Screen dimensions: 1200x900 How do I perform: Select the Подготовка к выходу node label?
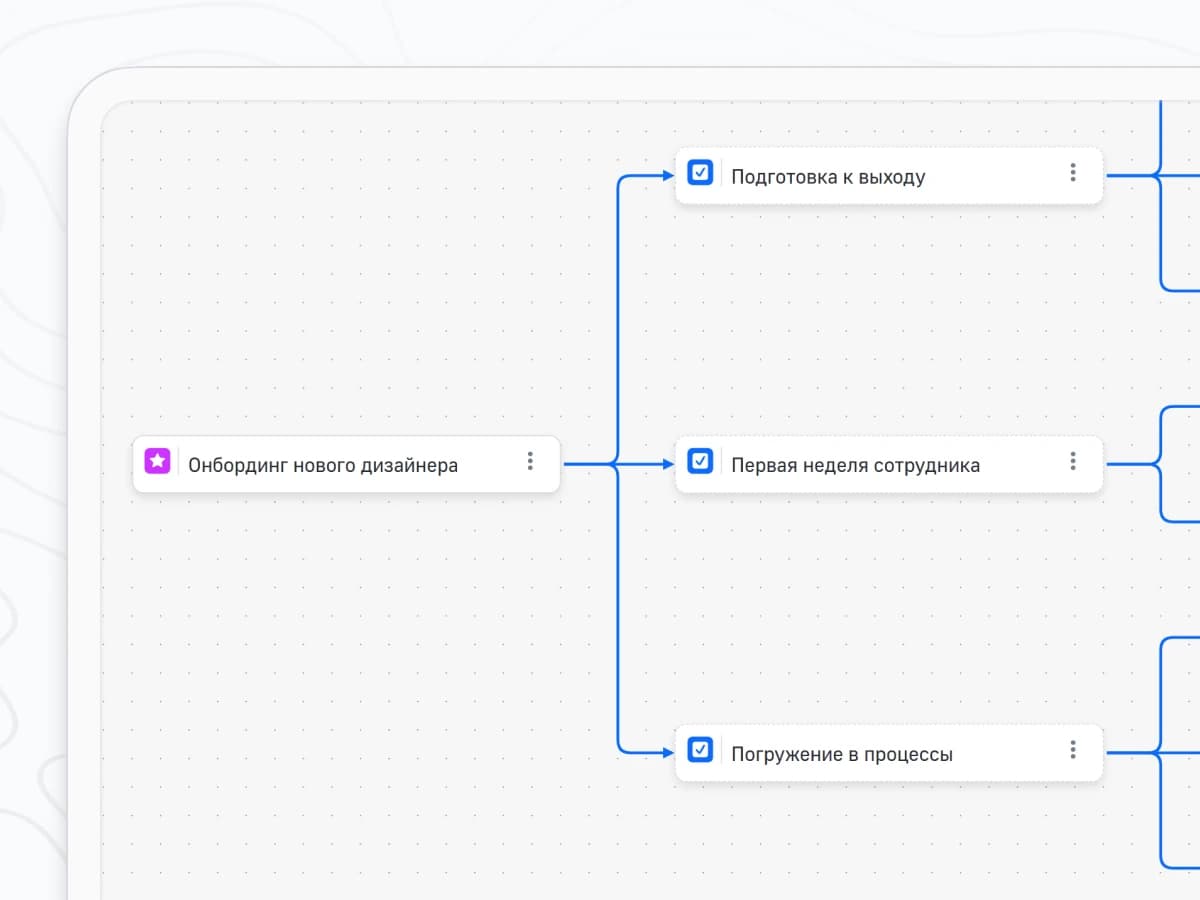tap(828, 177)
